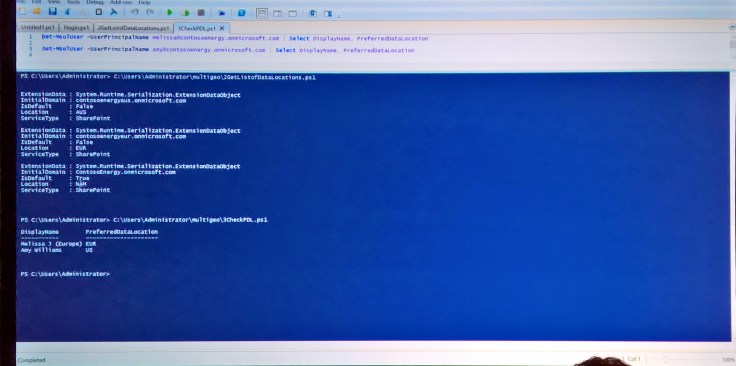Save script with floppy disk icon
The height and width of the screenshot is (366, 736).
point(53,12)
